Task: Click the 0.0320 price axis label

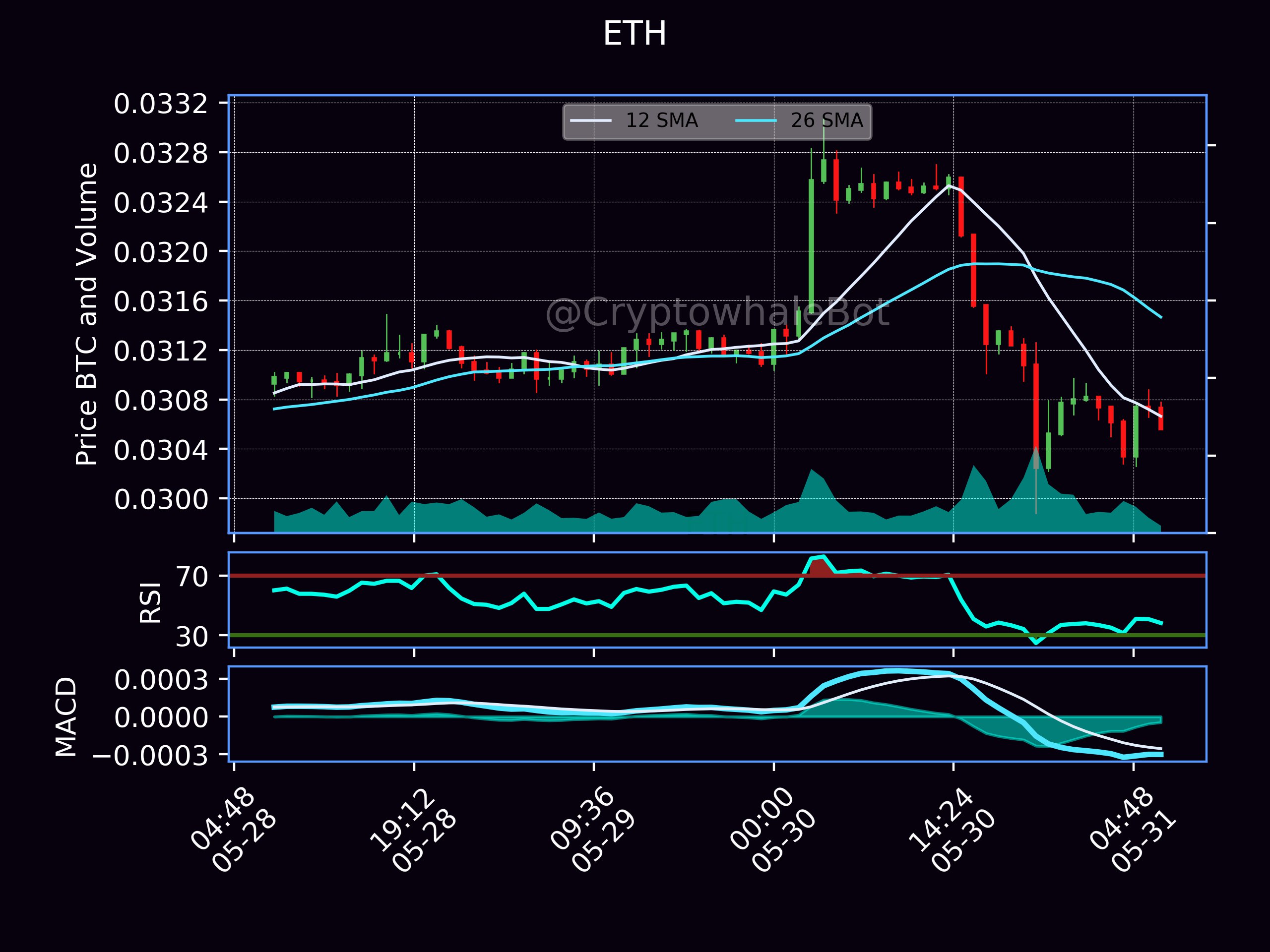Action: coord(161,252)
